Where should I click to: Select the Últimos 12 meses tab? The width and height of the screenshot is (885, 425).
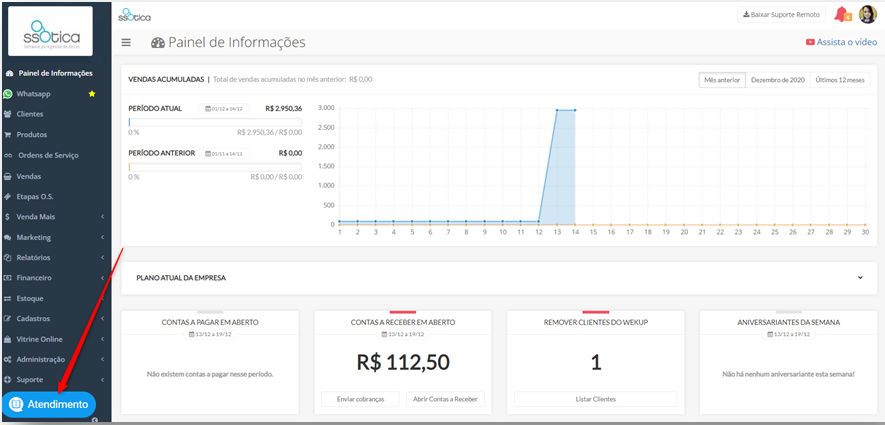click(x=840, y=80)
